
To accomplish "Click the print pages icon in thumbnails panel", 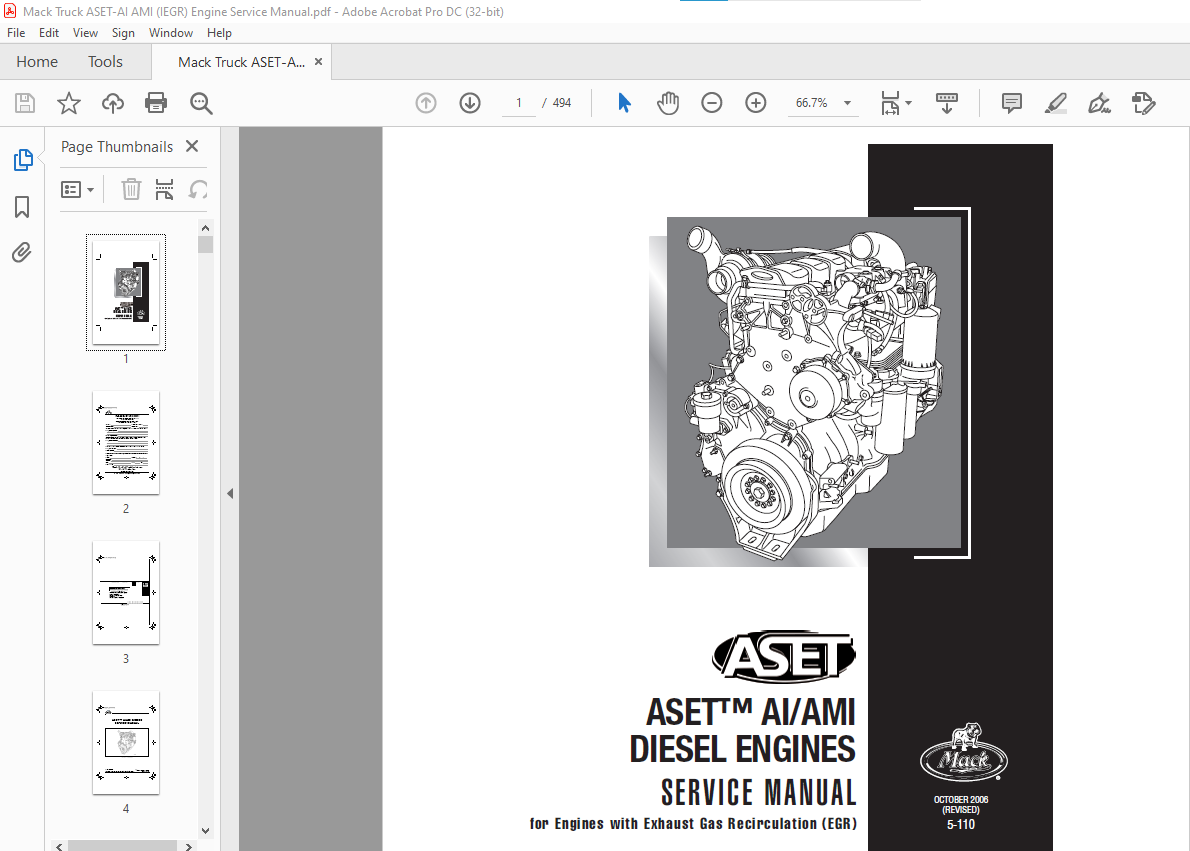I will tap(164, 189).
